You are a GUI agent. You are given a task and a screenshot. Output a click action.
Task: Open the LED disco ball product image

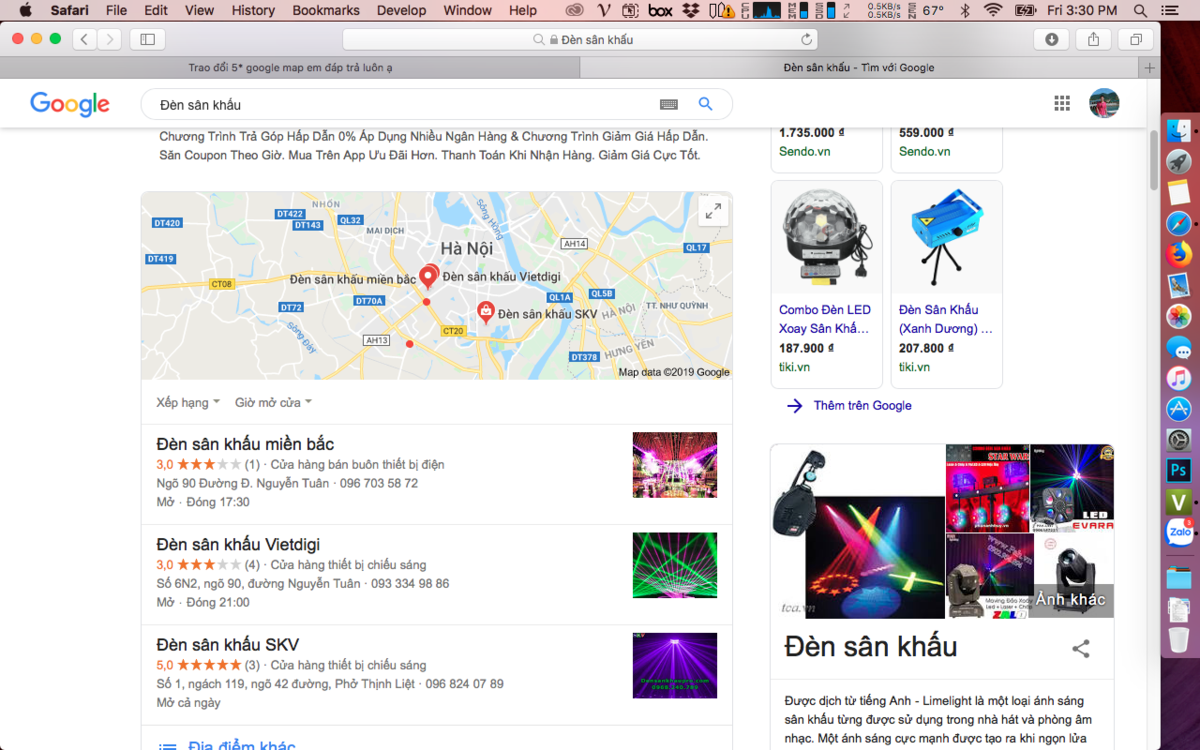tap(826, 237)
